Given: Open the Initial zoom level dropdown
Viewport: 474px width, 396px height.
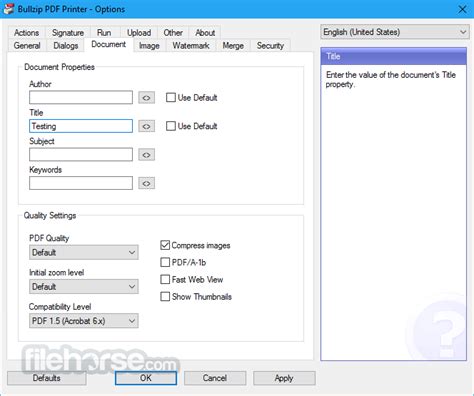Looking at the screenshot, I should point(84,287).
